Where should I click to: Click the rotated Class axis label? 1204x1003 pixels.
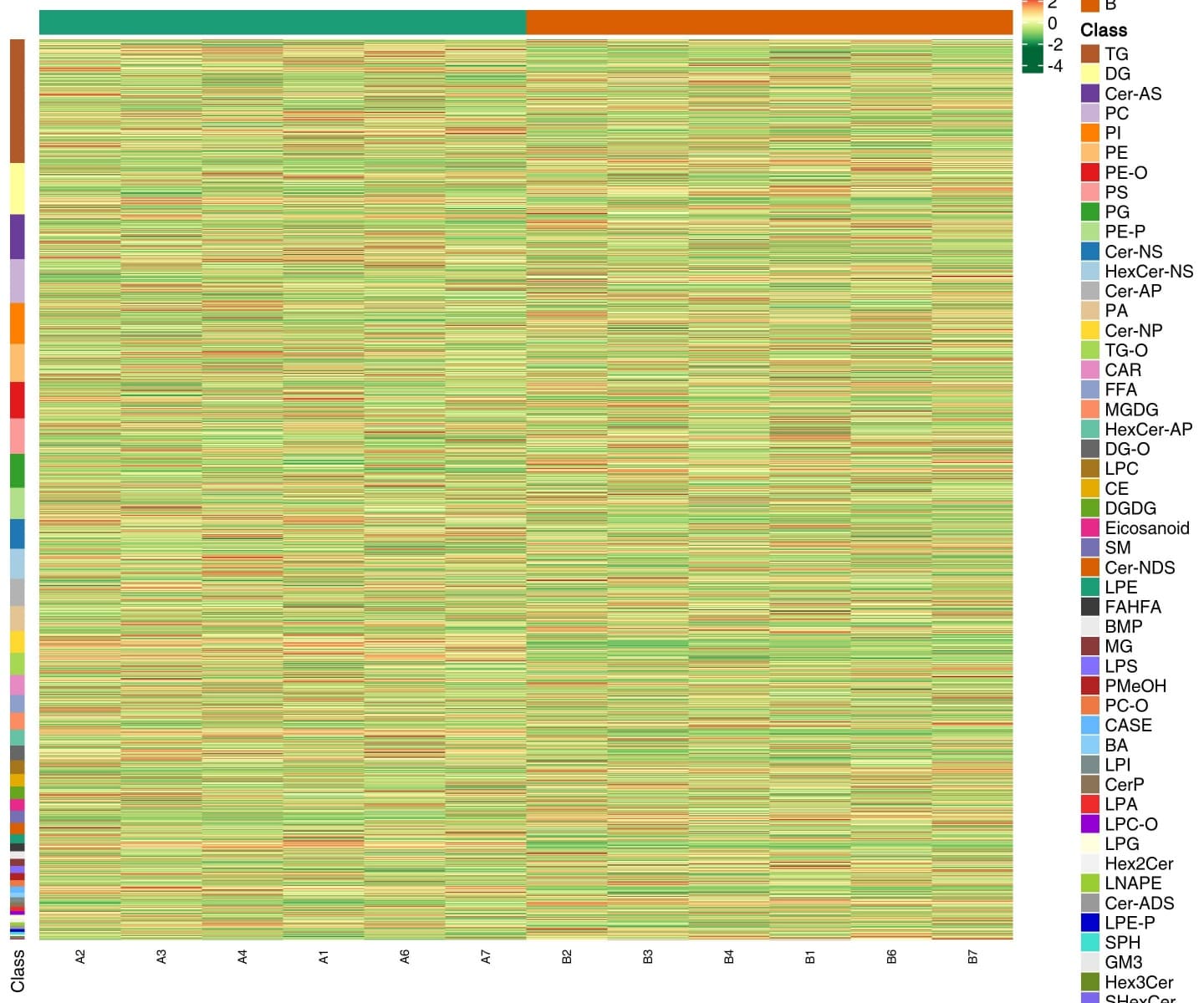click(x=18, y=970)
